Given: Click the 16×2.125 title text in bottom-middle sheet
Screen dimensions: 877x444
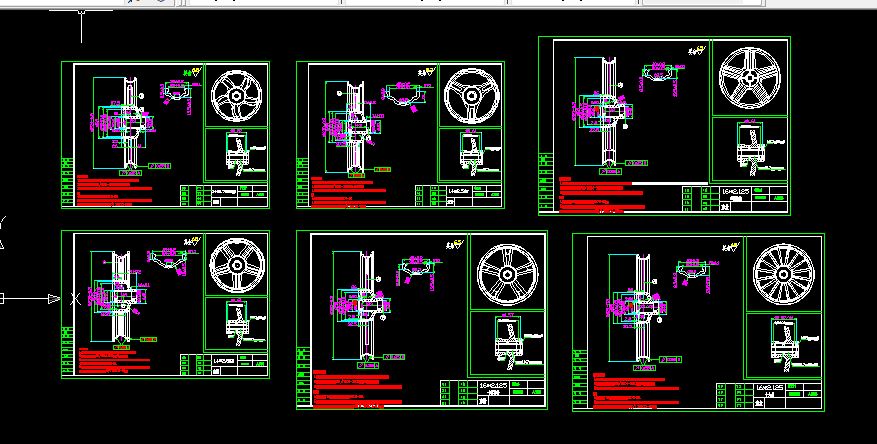Looking at the screenshot, I should [494, 385].
